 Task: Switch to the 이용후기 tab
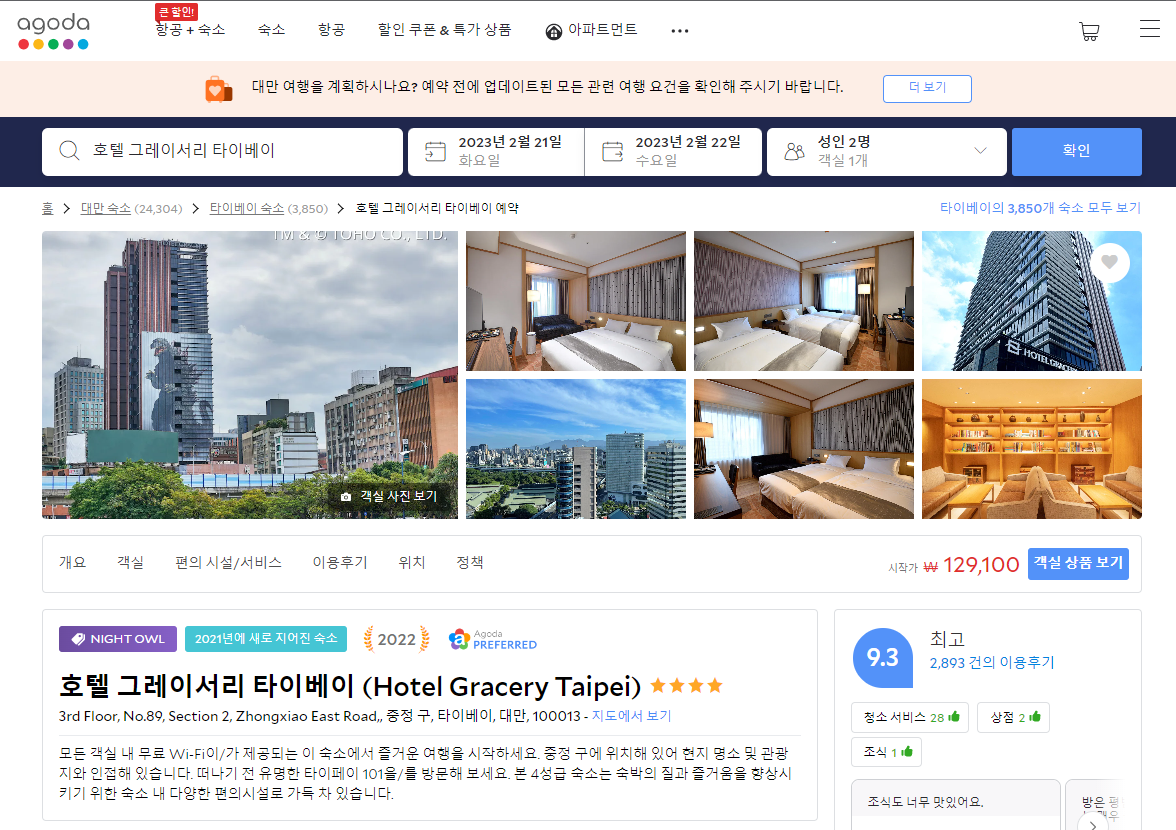[x=340, y=562]
